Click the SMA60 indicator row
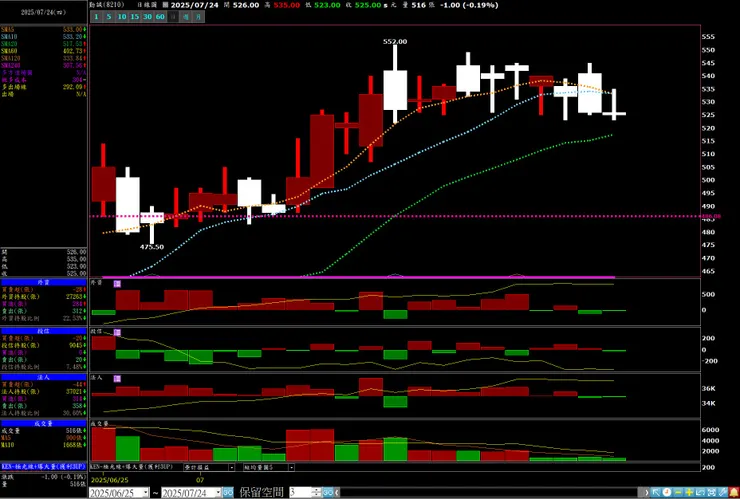Image resolution: width=740 pixels, height=499 pixels. 43,51
